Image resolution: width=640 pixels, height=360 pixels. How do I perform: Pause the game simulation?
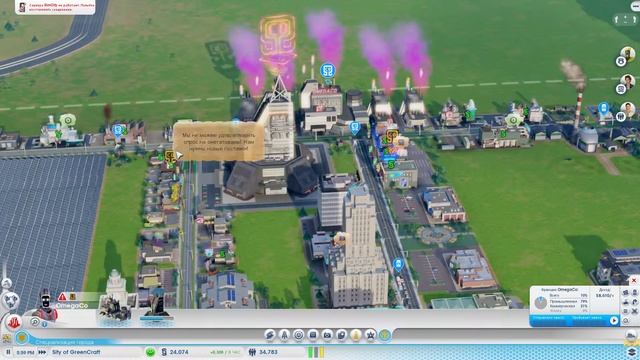[x=8, y=352]
